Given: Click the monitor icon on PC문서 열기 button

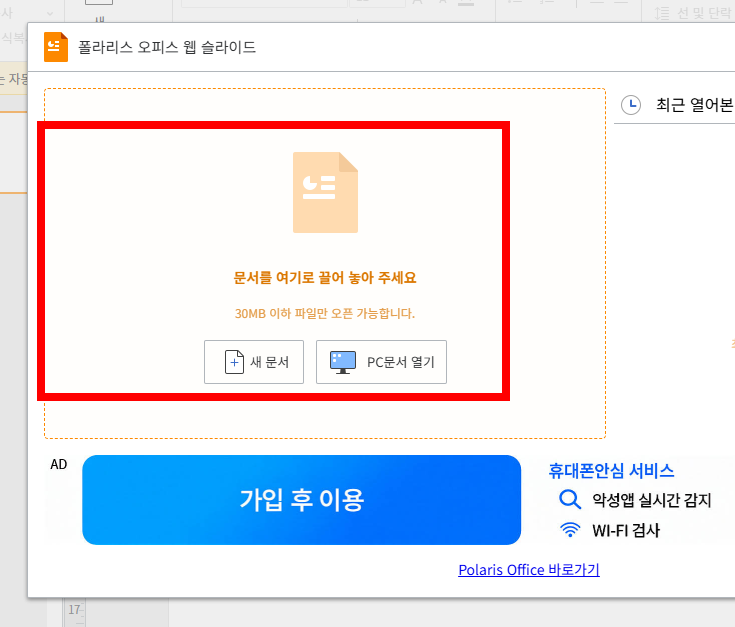Looking at the screenshot, I should coord(343,362).
